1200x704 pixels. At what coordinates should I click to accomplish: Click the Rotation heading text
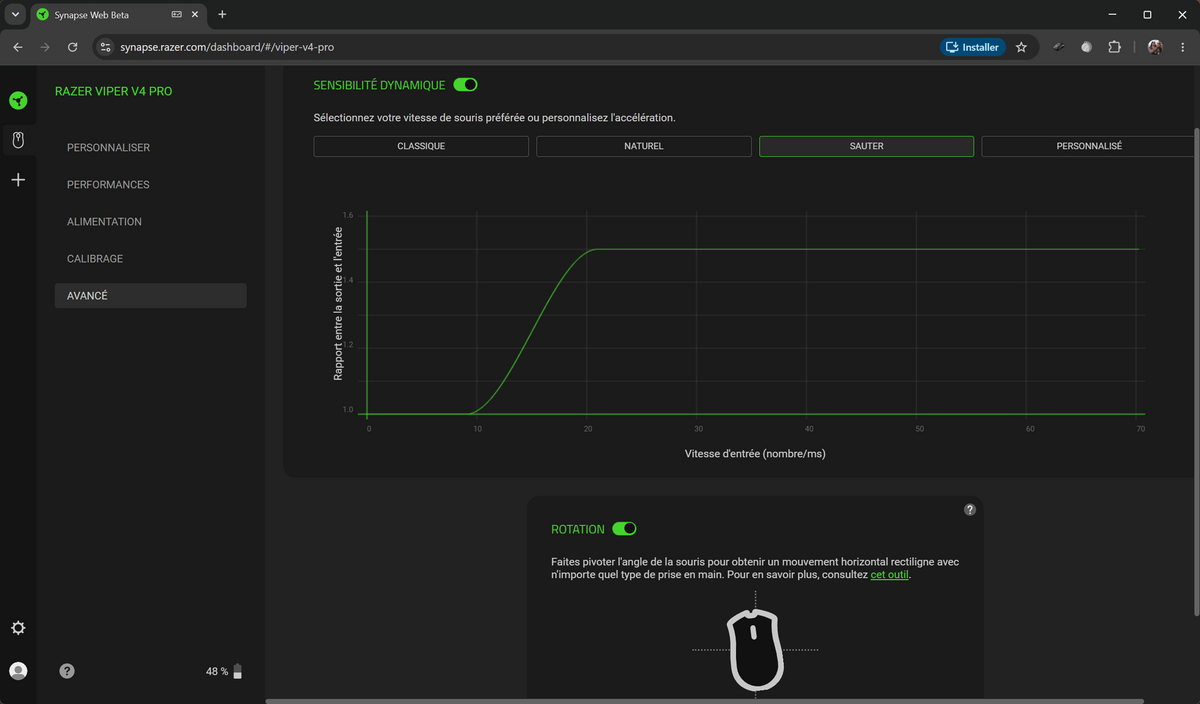point(578,529)
